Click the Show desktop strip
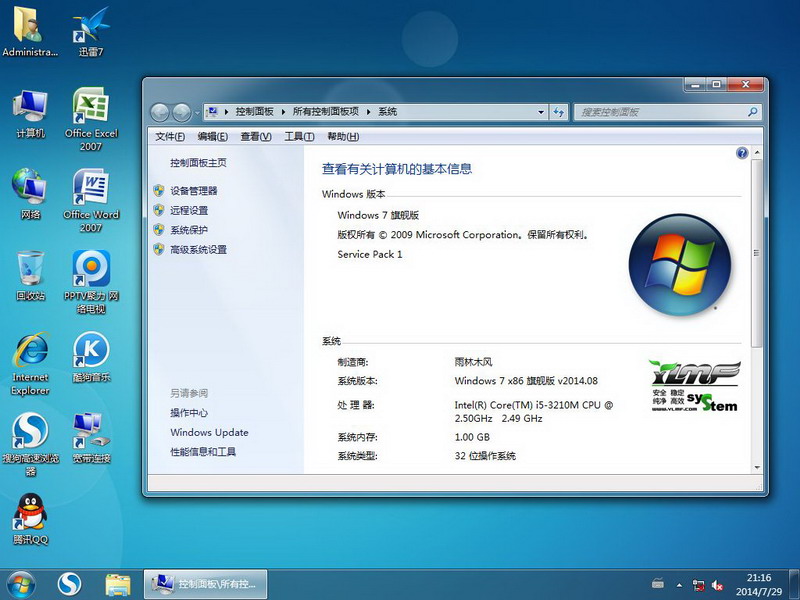Image resolution: width=800 pixels, height=600 pixels. coord(794,585)
